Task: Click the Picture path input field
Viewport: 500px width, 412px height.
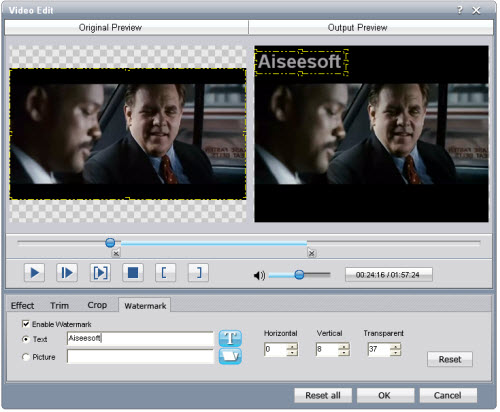Action: click(140, 356)
